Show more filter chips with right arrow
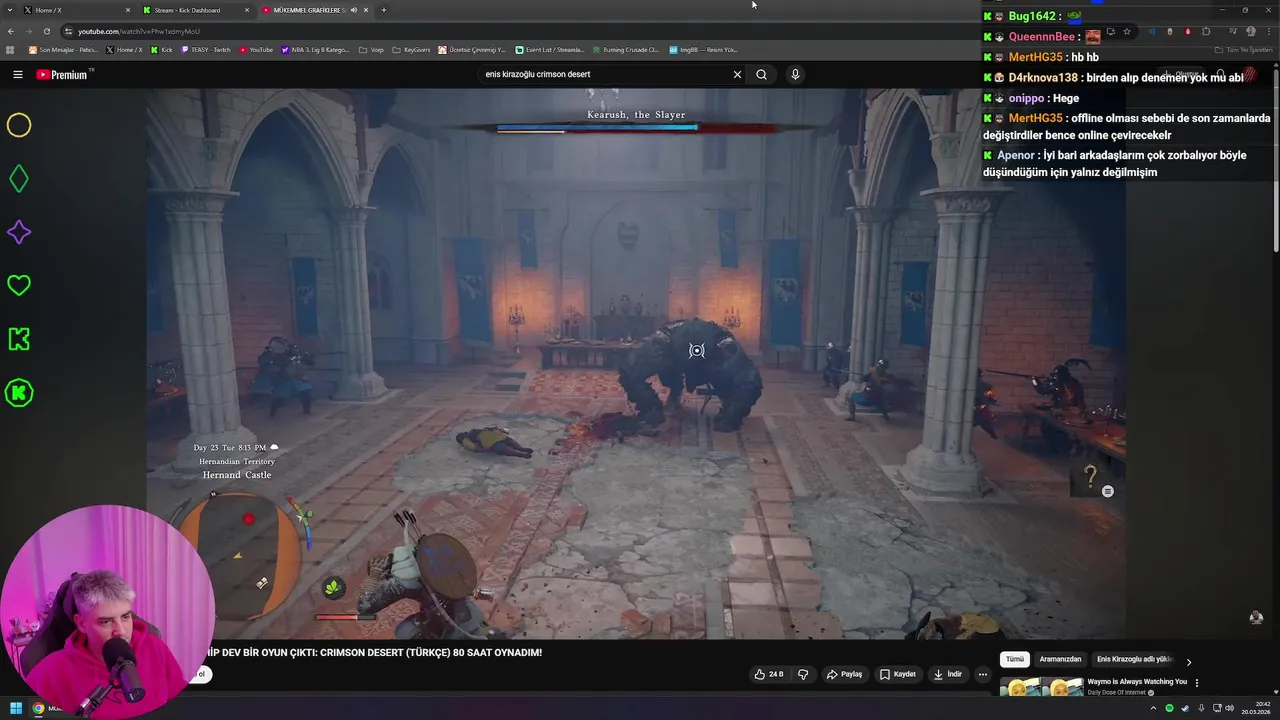1280x720 pixels. [x=1188, y=661]
